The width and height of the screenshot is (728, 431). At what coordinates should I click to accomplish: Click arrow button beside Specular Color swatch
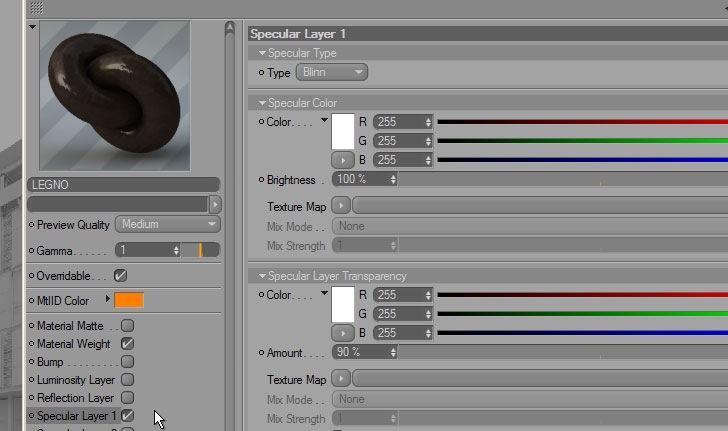click(x=343, y=160)
